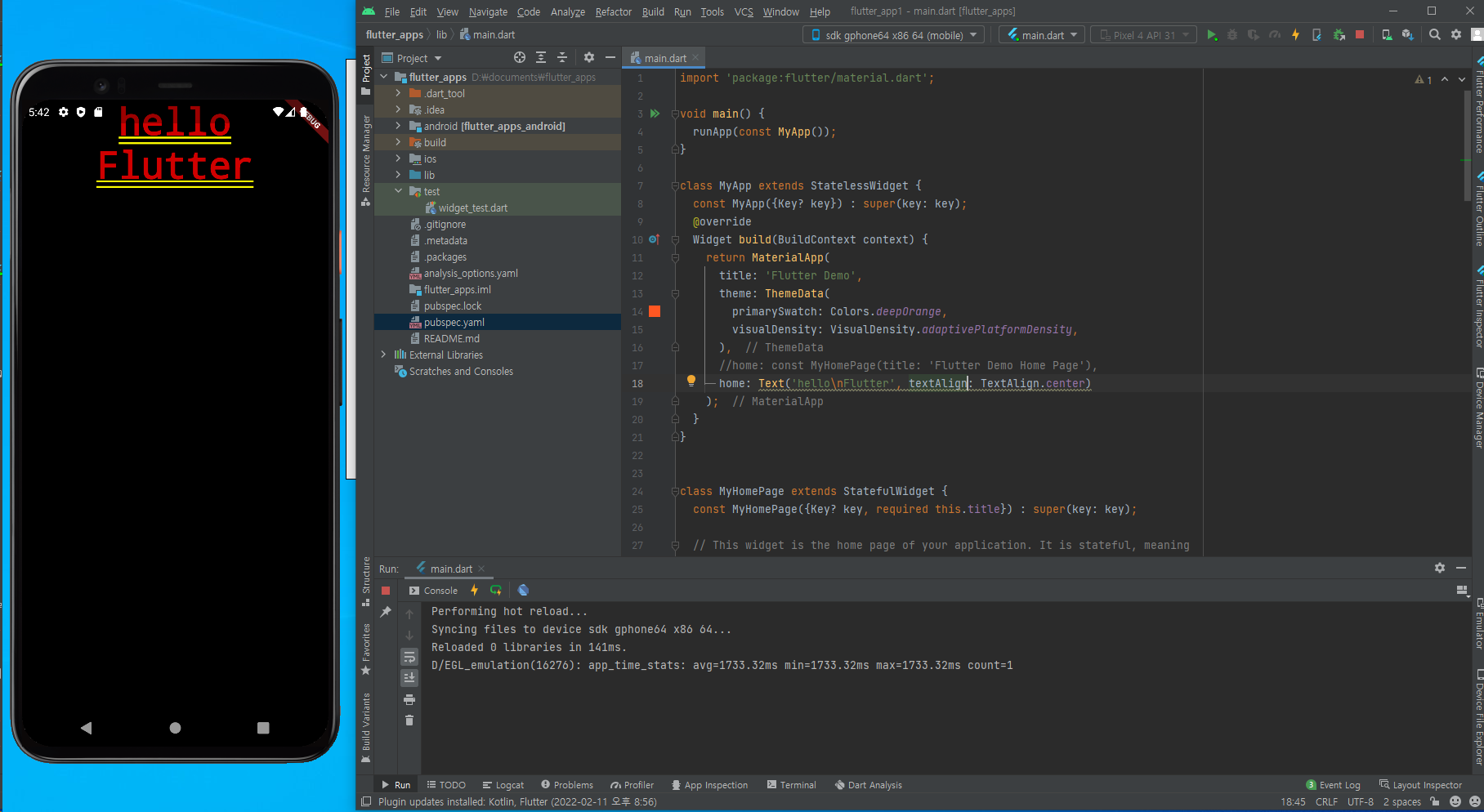Stop the running app using red square in top toolbar

point(1360,35)
